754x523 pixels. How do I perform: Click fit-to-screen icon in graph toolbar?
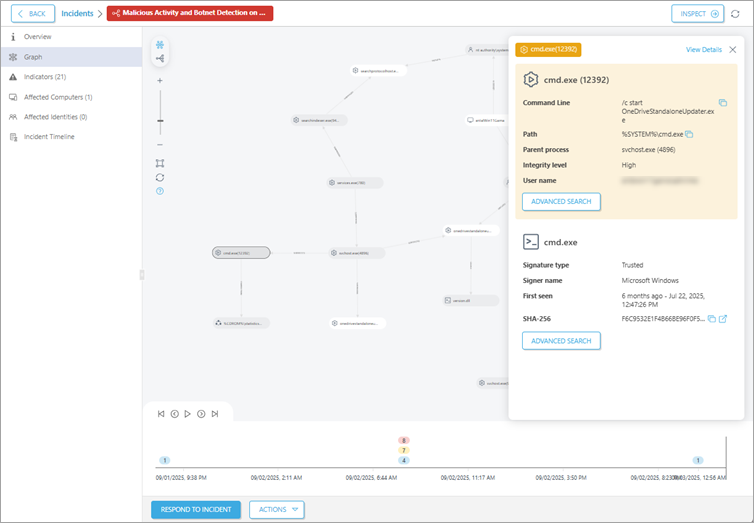pyautogui.click(x=160, y=163)
